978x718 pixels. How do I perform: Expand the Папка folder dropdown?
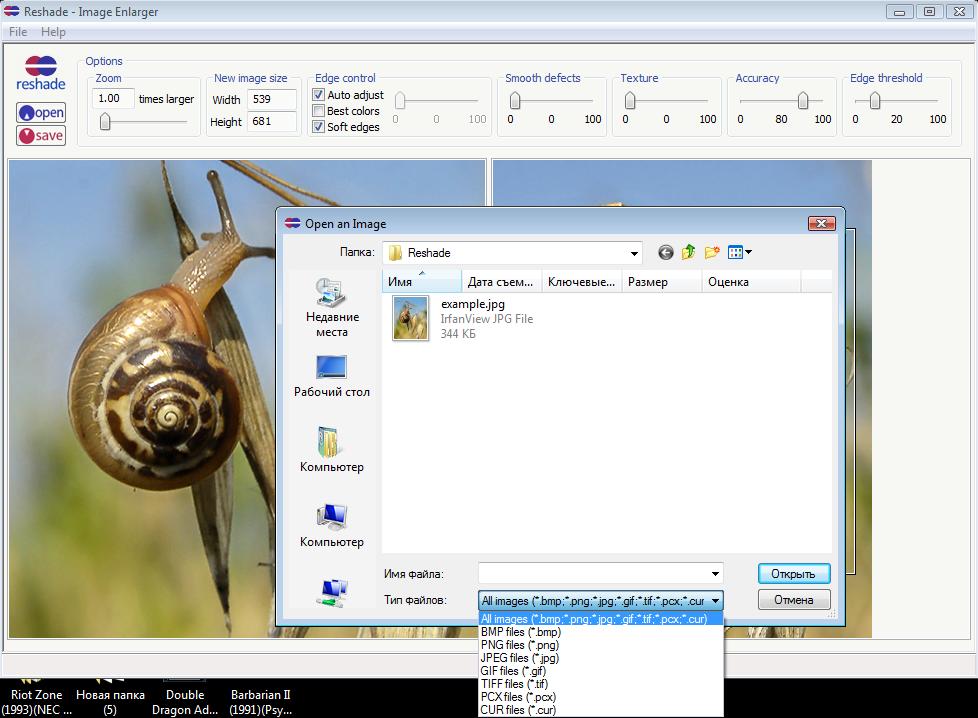tap(634, 253)
